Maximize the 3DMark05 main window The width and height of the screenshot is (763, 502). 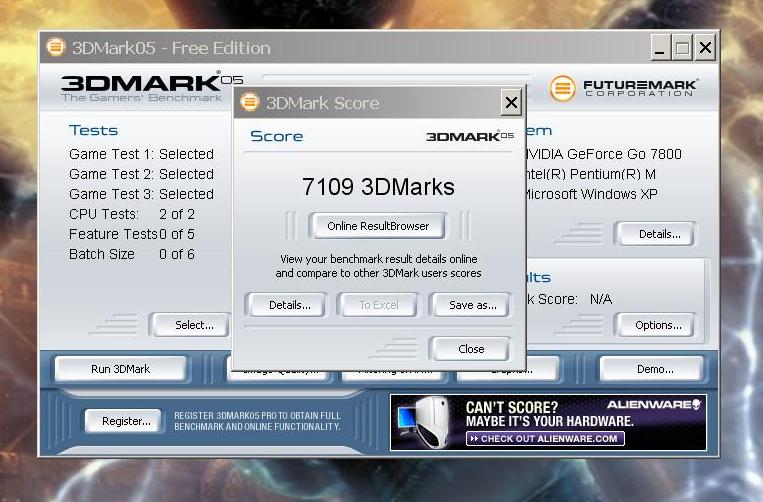682,48
